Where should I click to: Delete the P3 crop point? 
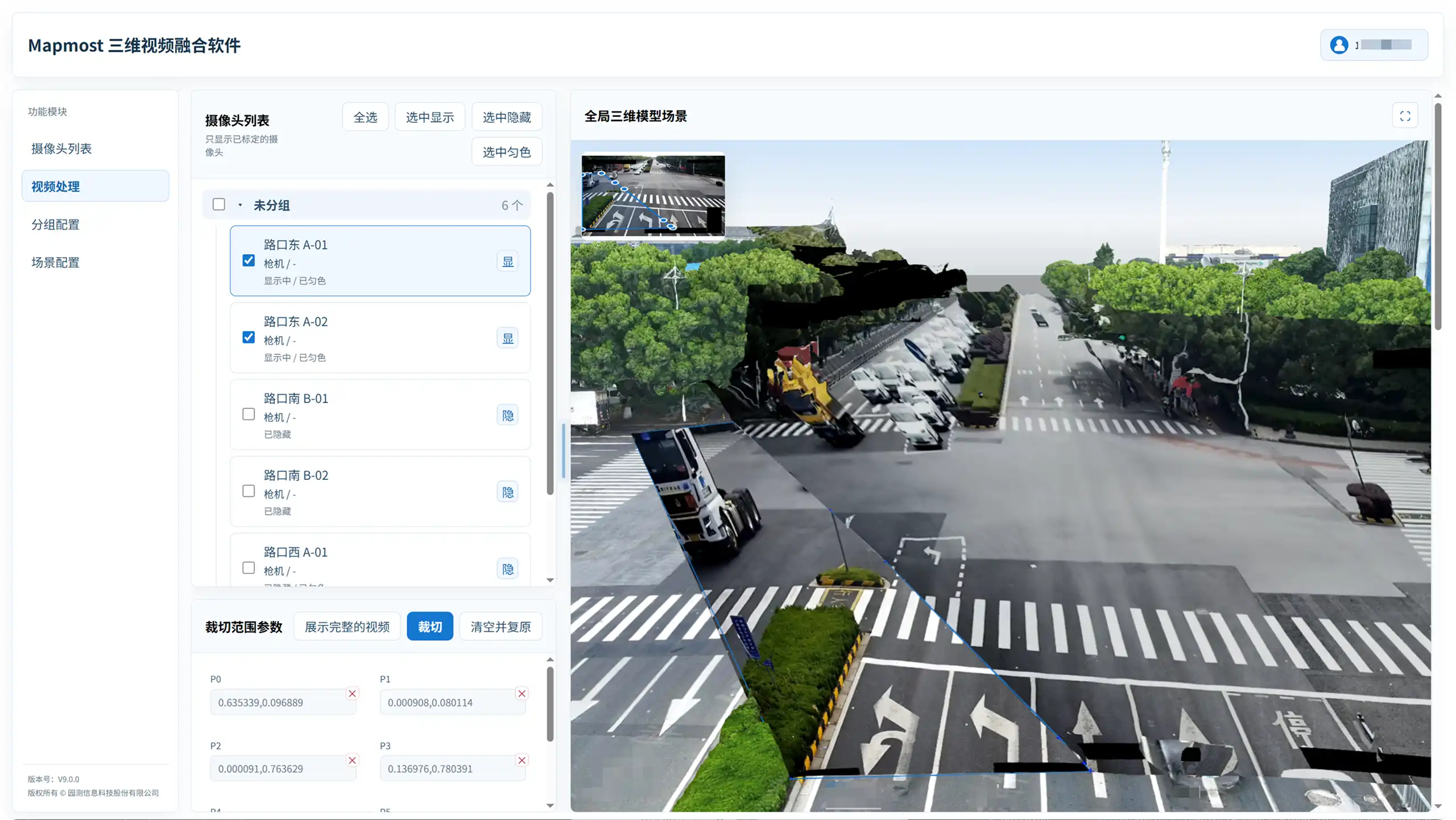click(522, 760)
